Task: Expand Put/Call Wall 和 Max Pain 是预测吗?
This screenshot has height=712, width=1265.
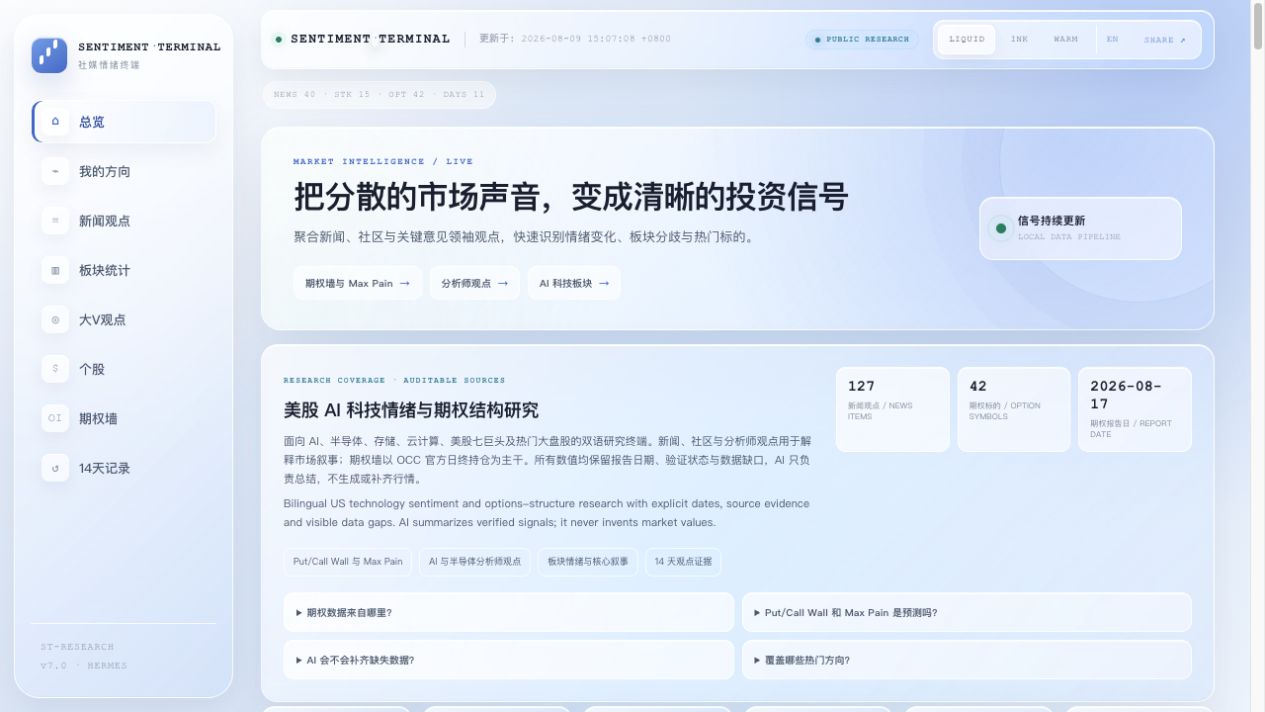Action: 966,612
